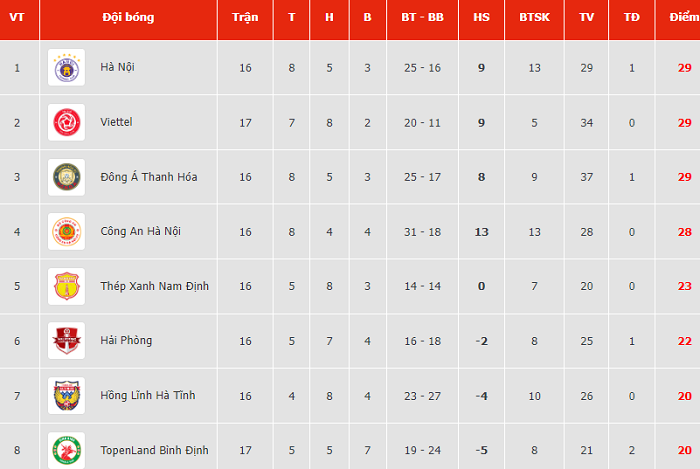The height and width of the screenshot is (469, 700).
Task: Open the TopenLand Bình Định logo
Action: (x=67, y=450)
